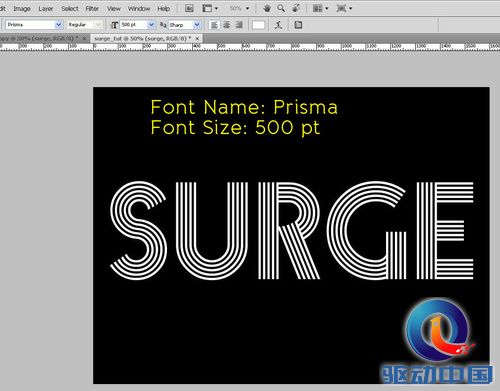Open the Screen Mode icon
This screenshot has height=391, width=500.
[341, 8]
